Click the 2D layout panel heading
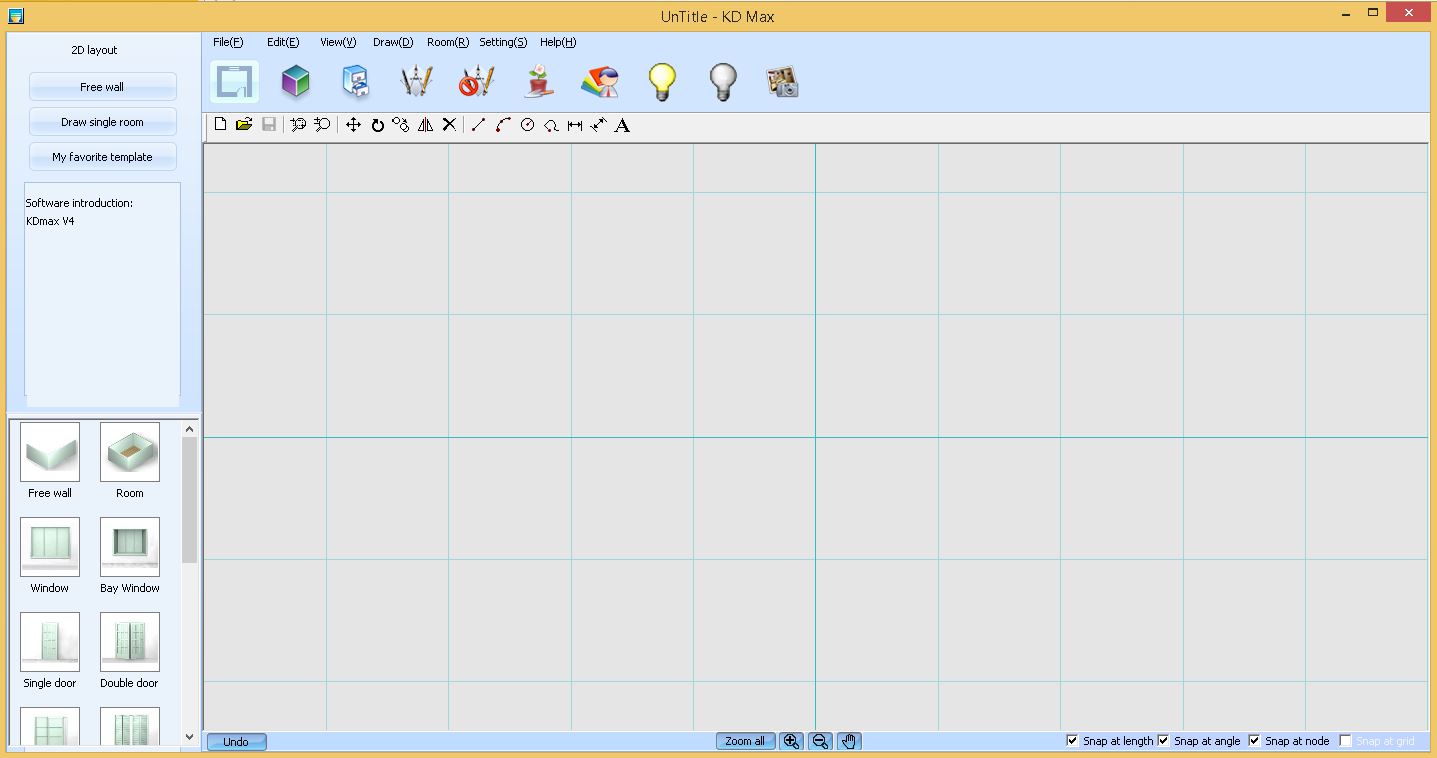The image size is (1437, 758). tap(94, 50)
